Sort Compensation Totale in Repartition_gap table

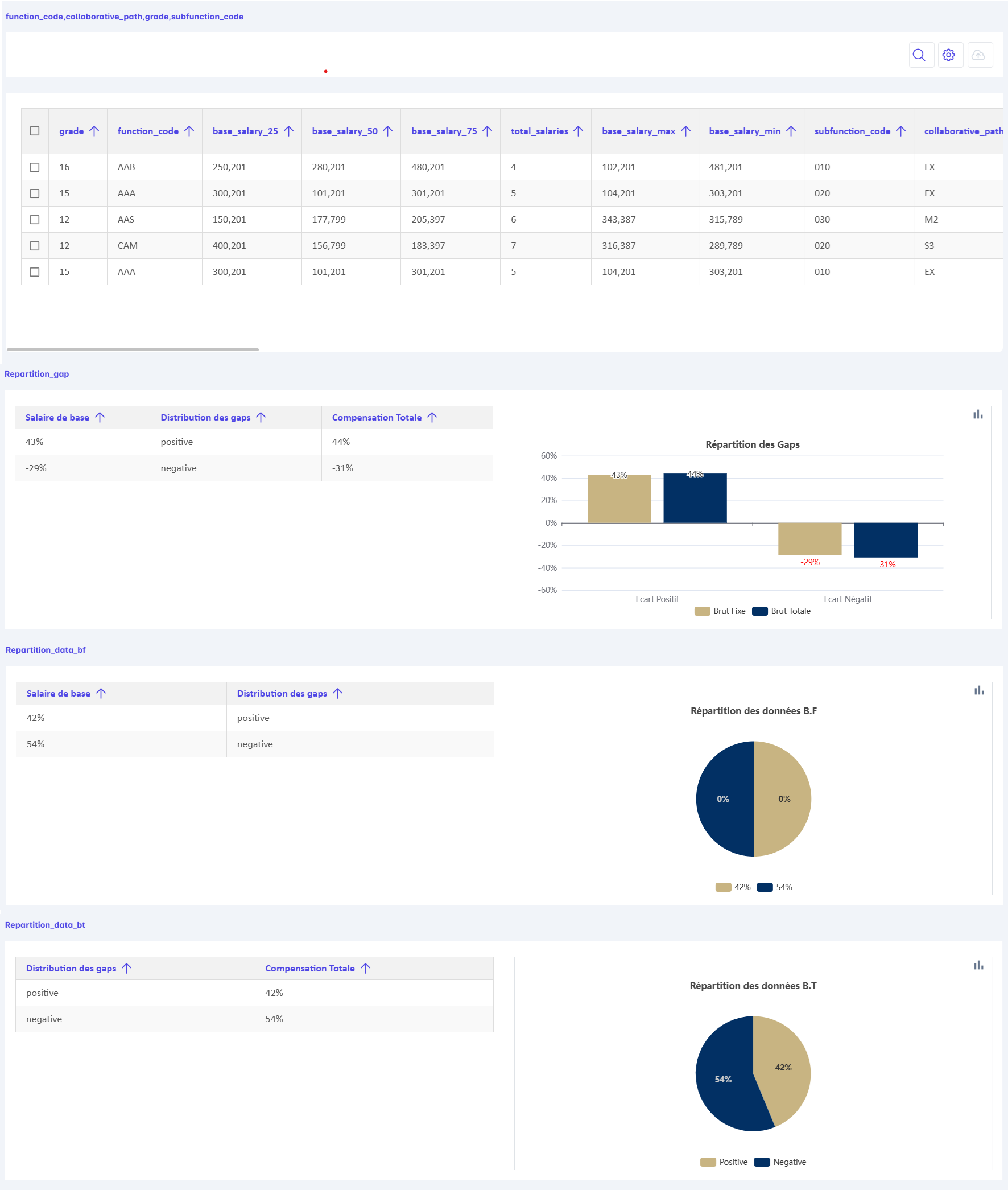click(x=432, y=418)
